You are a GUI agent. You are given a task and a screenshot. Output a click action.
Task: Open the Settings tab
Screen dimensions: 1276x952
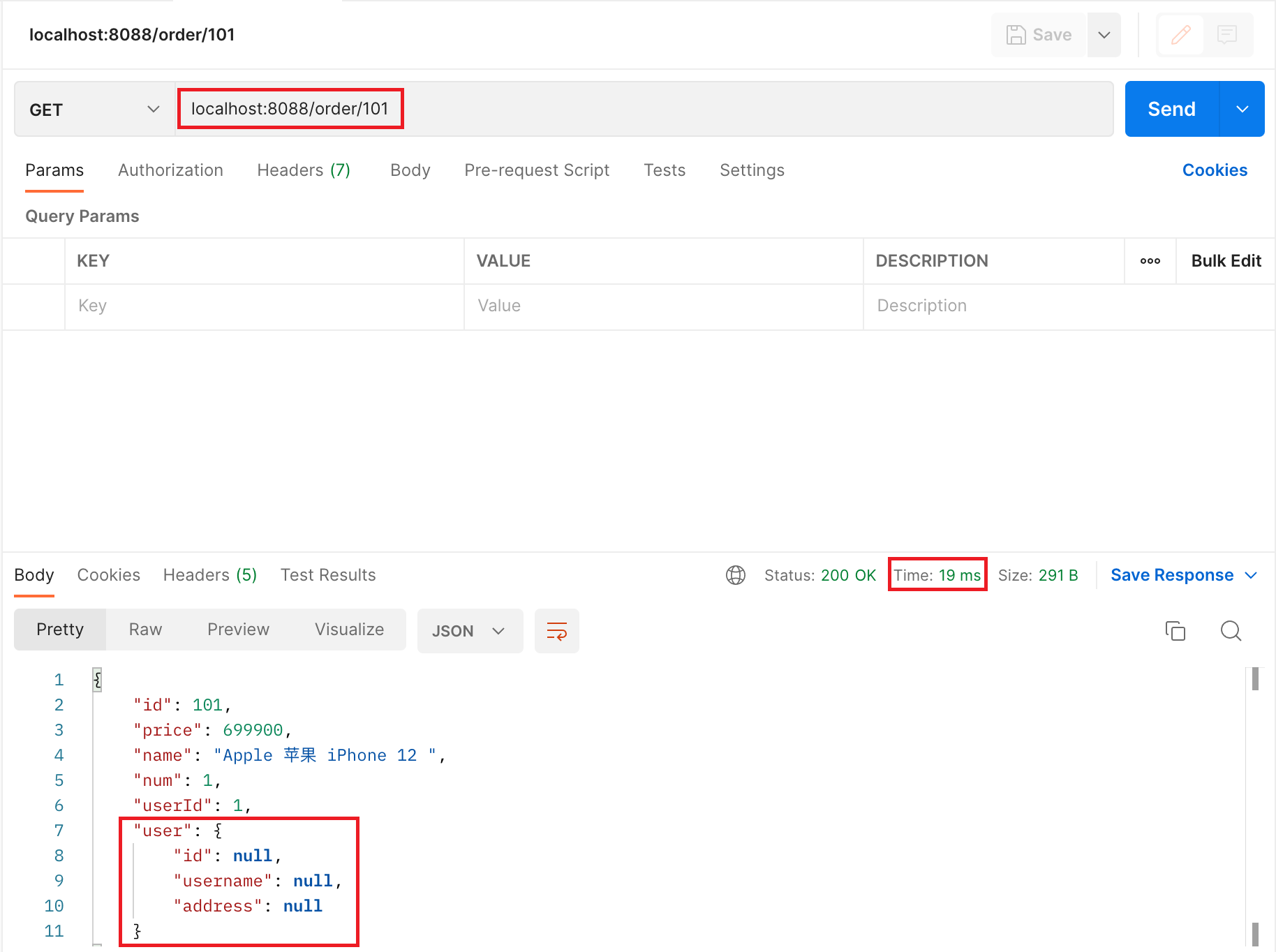coord(752,170)
